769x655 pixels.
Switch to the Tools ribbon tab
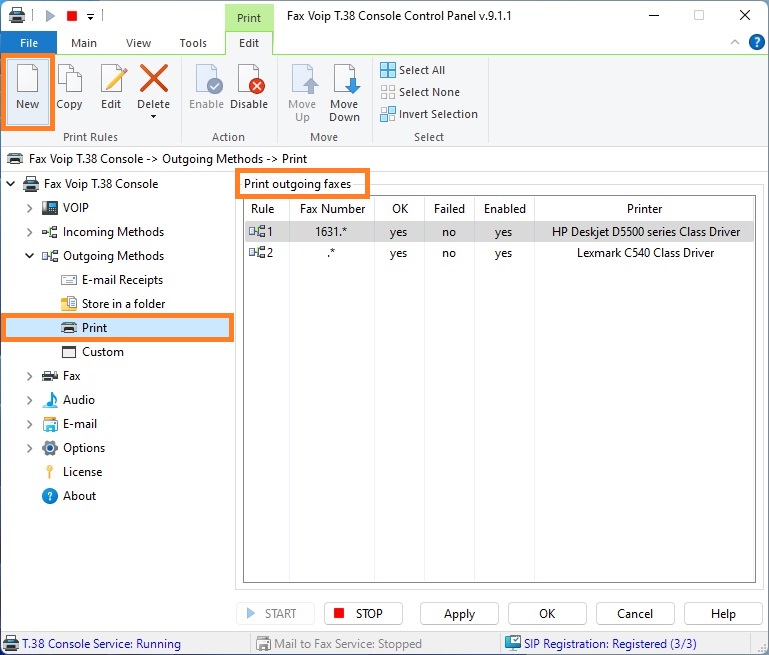click(x=193, y=43)
